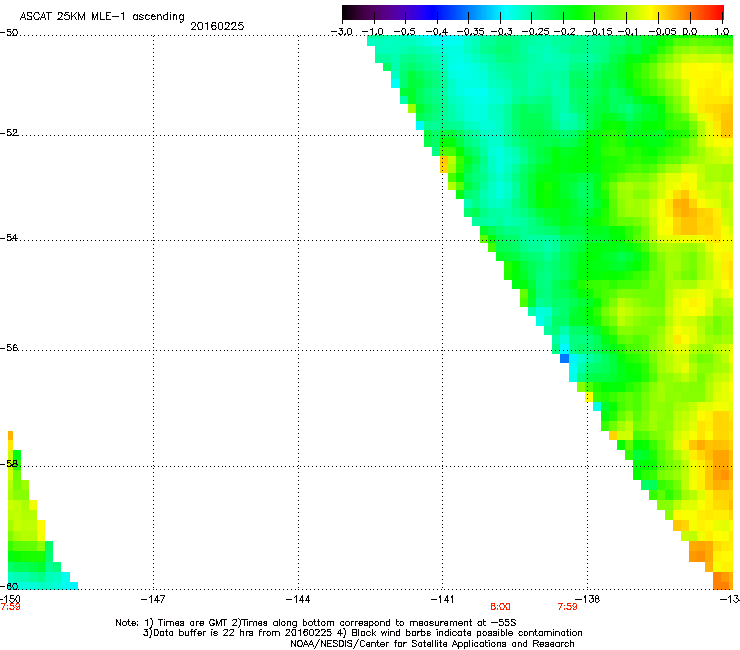Click the "-0.05" color scale label
The image size is (740, 650).
[x=663, y=32]
